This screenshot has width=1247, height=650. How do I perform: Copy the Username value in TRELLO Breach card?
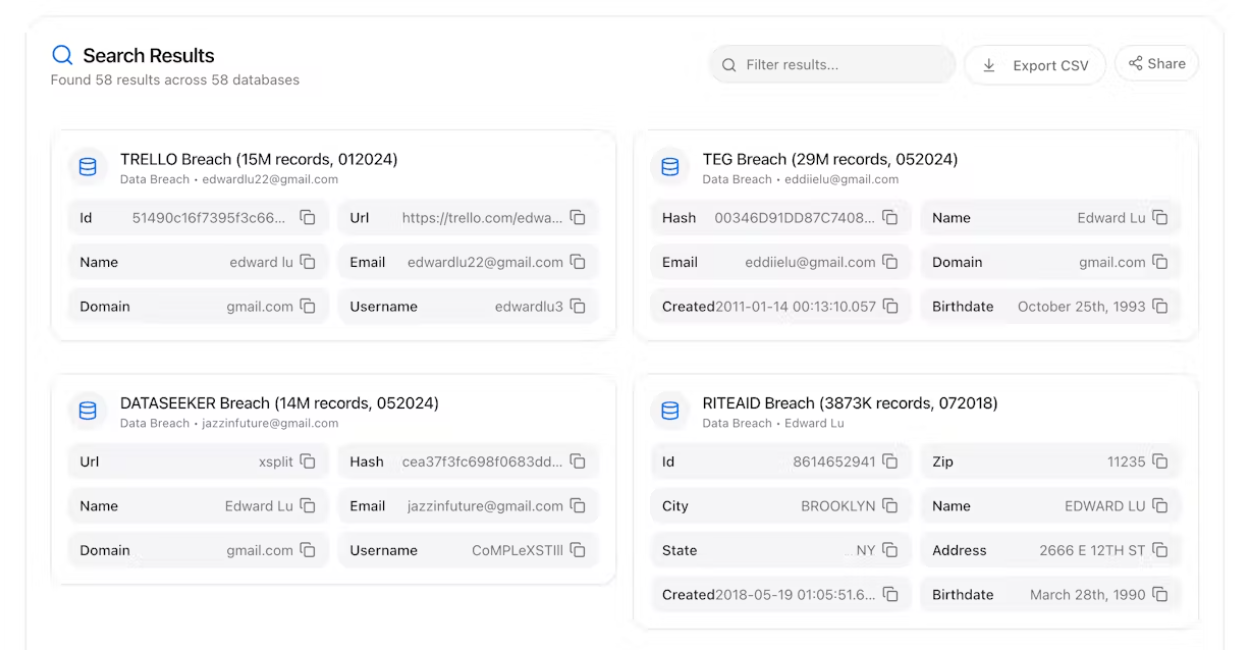click(x=578, y=306)
